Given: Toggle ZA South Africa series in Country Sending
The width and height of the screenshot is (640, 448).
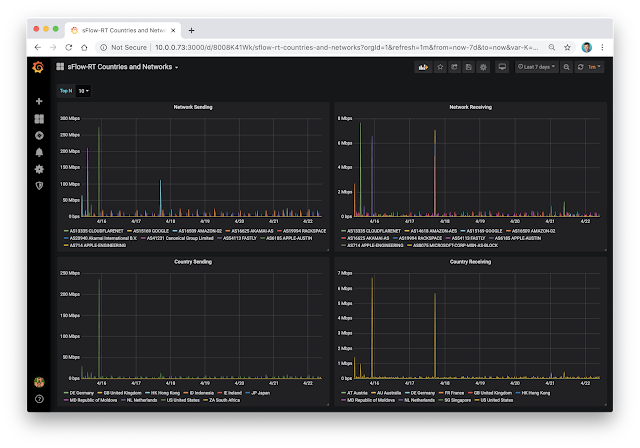Looking at the screenshot, I should pos(222,400).
